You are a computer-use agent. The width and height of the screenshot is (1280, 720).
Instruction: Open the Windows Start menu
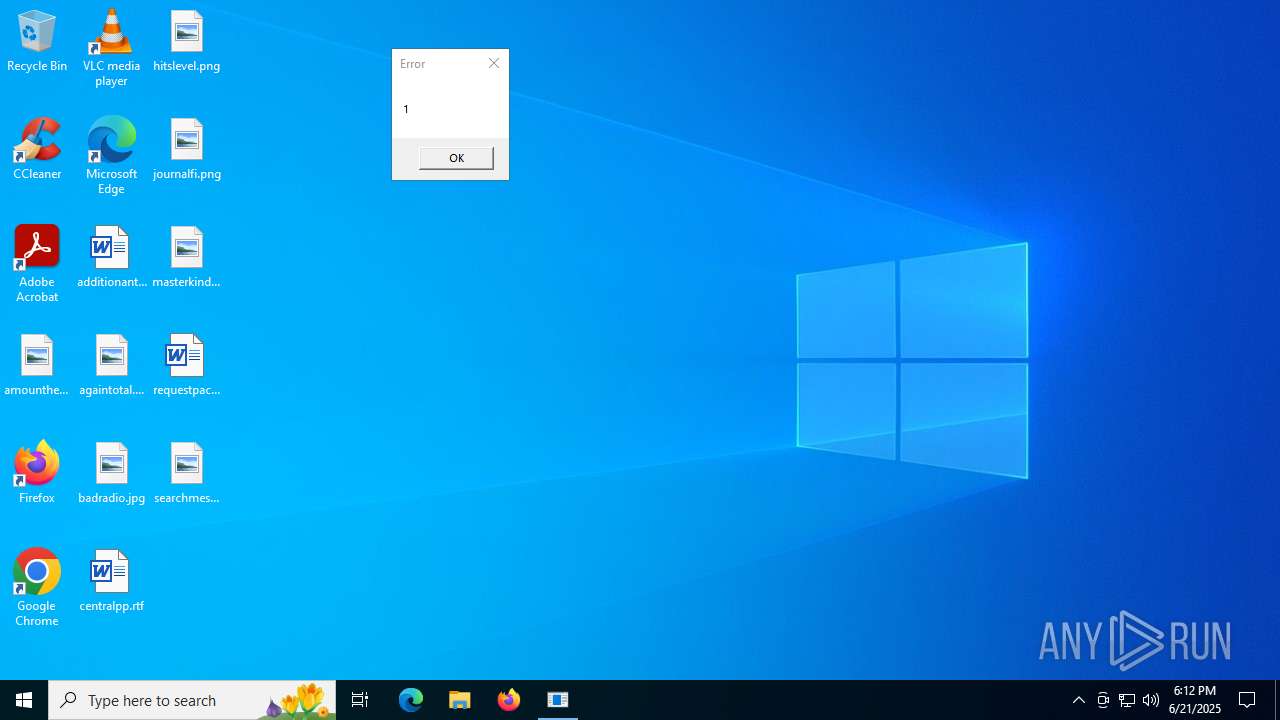pos(24,700)
